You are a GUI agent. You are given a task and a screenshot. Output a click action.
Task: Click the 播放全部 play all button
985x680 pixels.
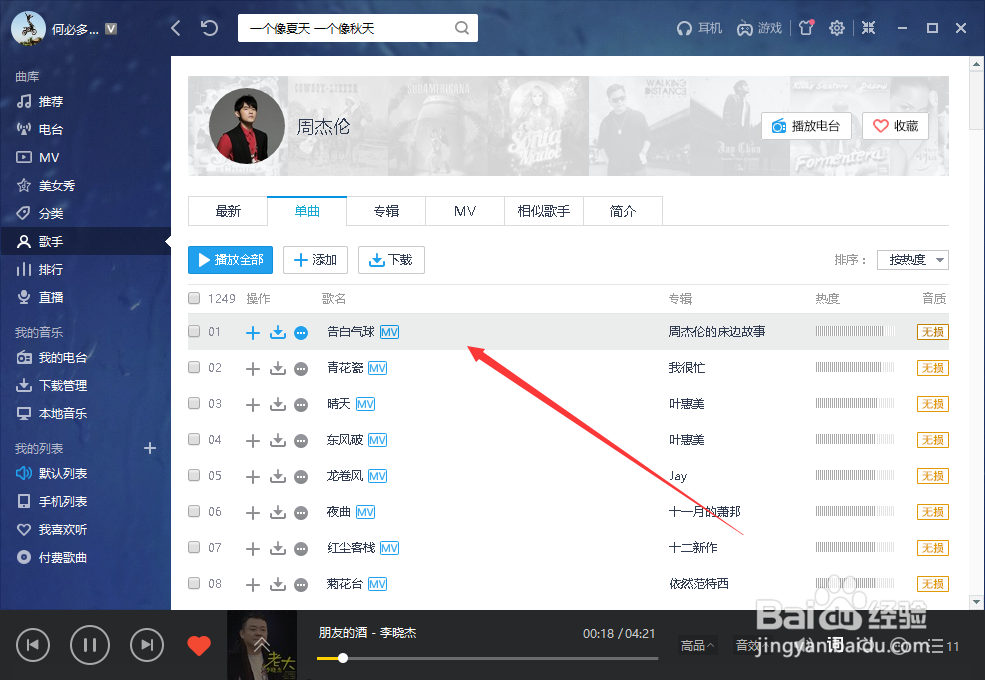click(230, 259)
